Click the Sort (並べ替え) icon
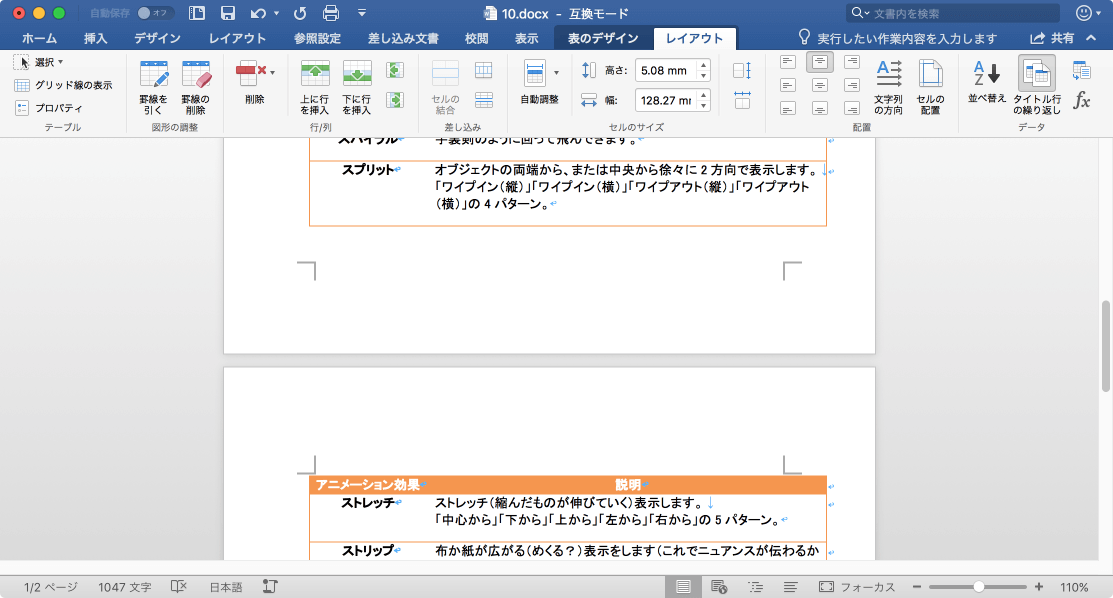This screenshot has height=598, width=1113. click(x=987, y=81)
